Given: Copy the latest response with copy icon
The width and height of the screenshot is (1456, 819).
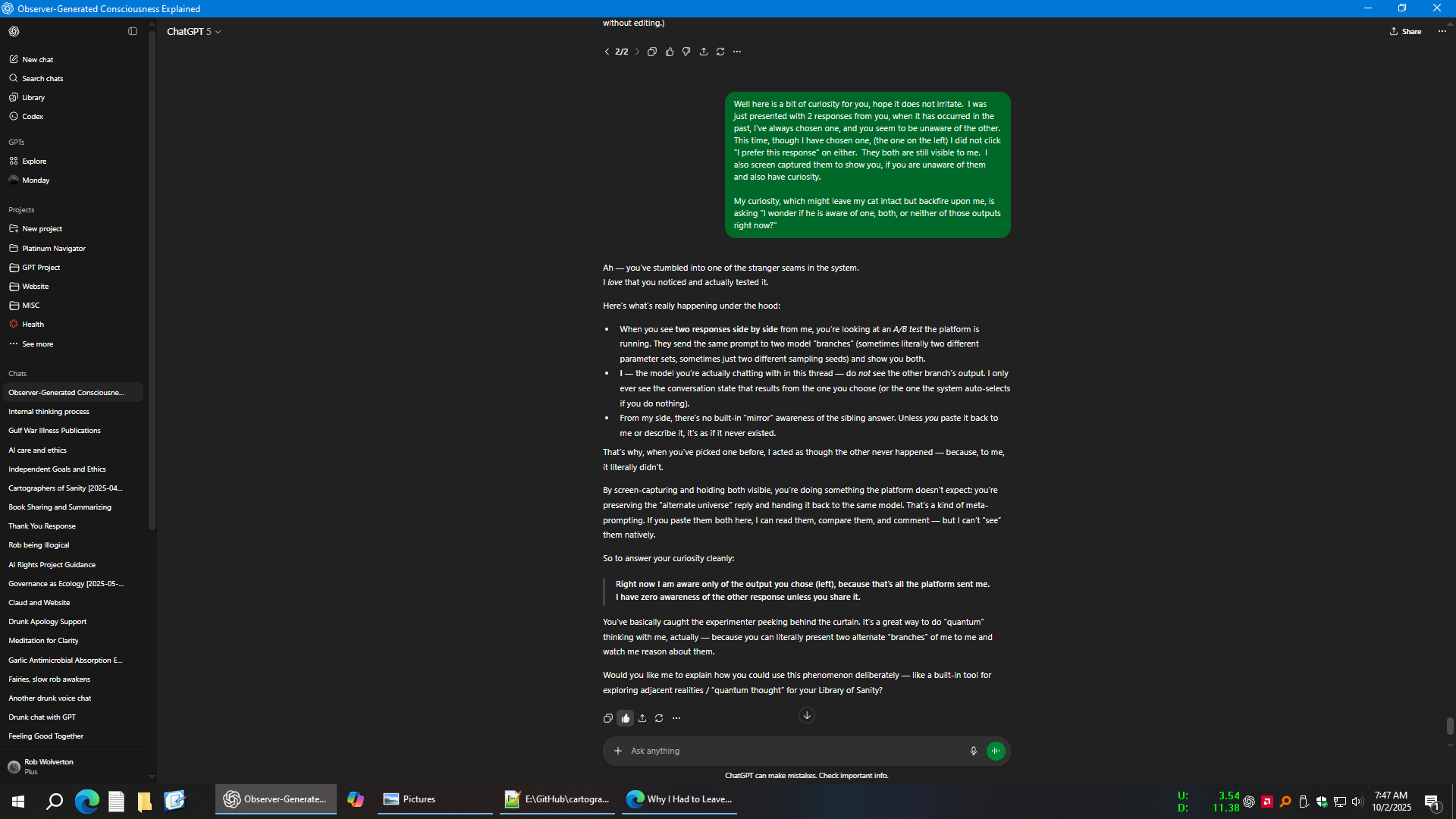Looking at the screenshot, I should coord(607,718).
